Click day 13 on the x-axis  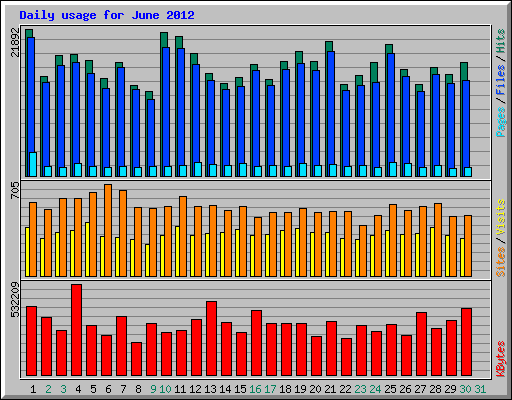pos(210,389)
